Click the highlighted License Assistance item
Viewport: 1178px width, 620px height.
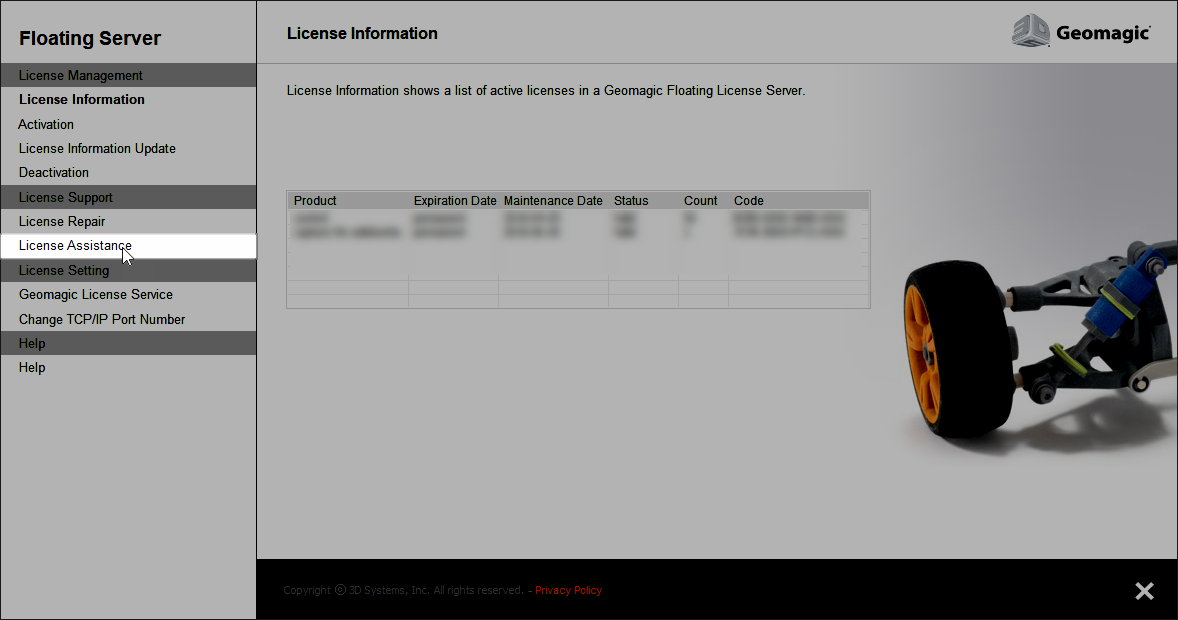coord(74,245)
